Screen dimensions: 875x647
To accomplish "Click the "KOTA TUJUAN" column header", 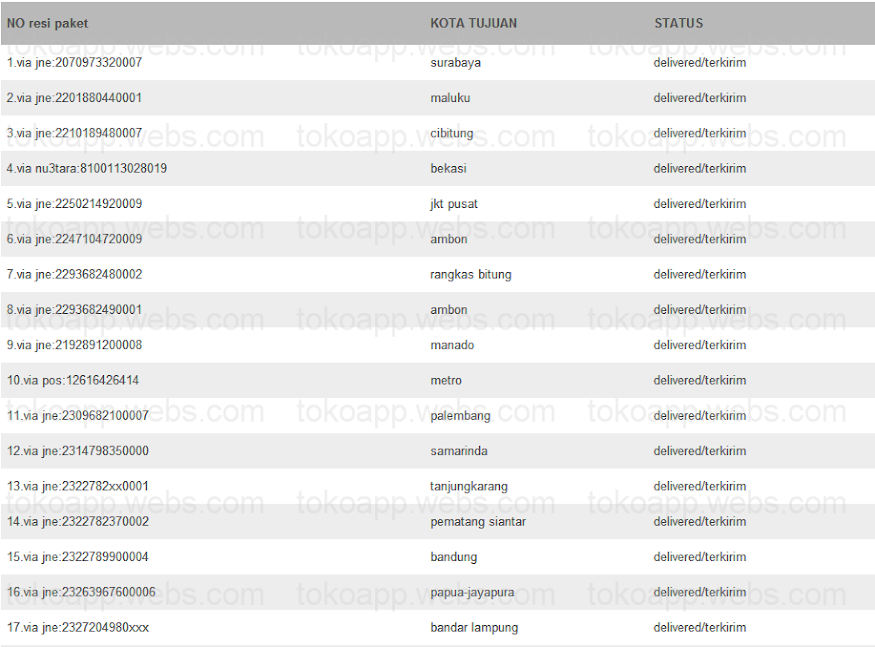I will [x=474, y=23].
